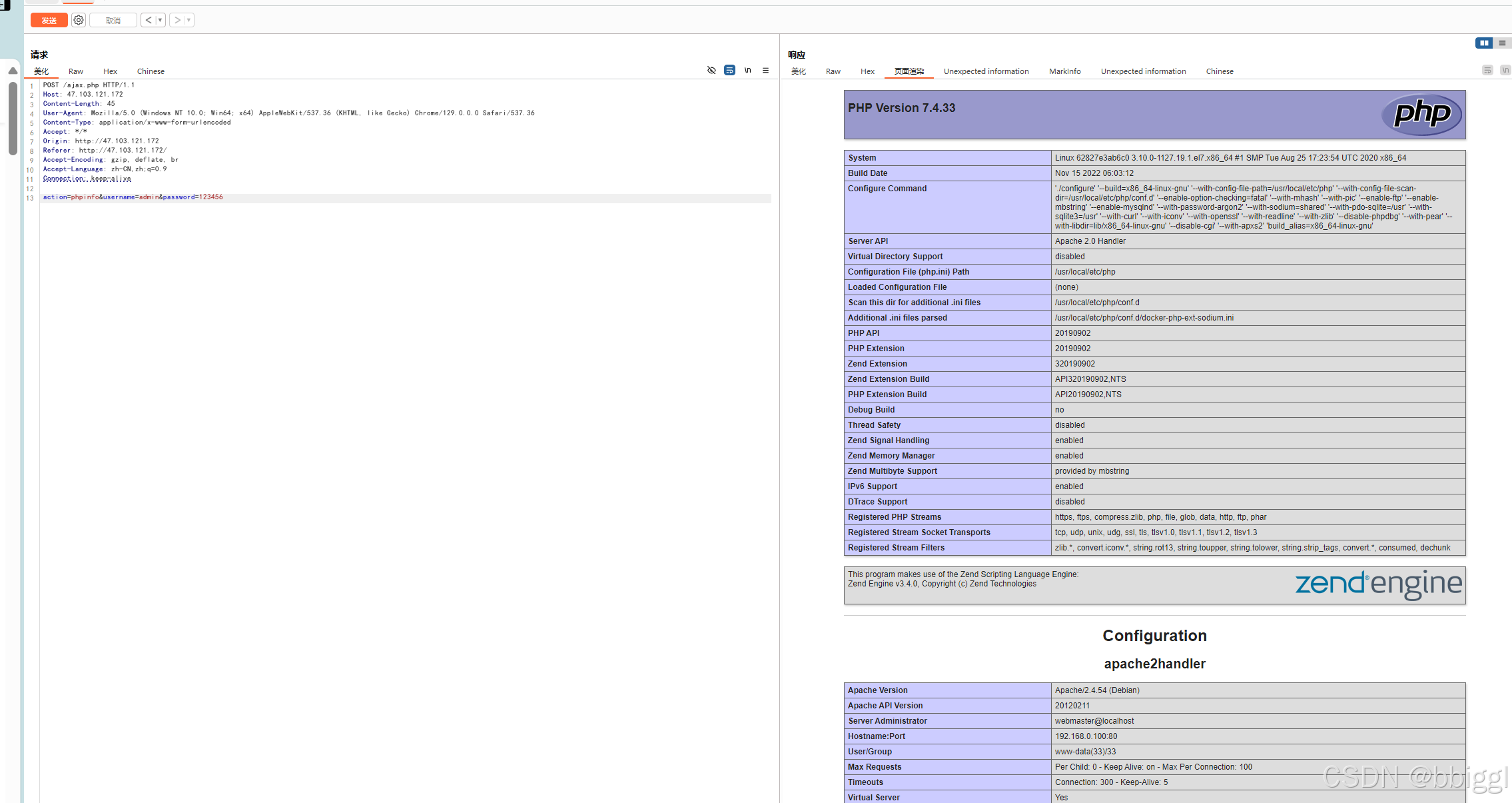The height and width of the screenshot is (803, 1512).
Task: Expand the back history dropdown arrow
Action: click(160, 20)
